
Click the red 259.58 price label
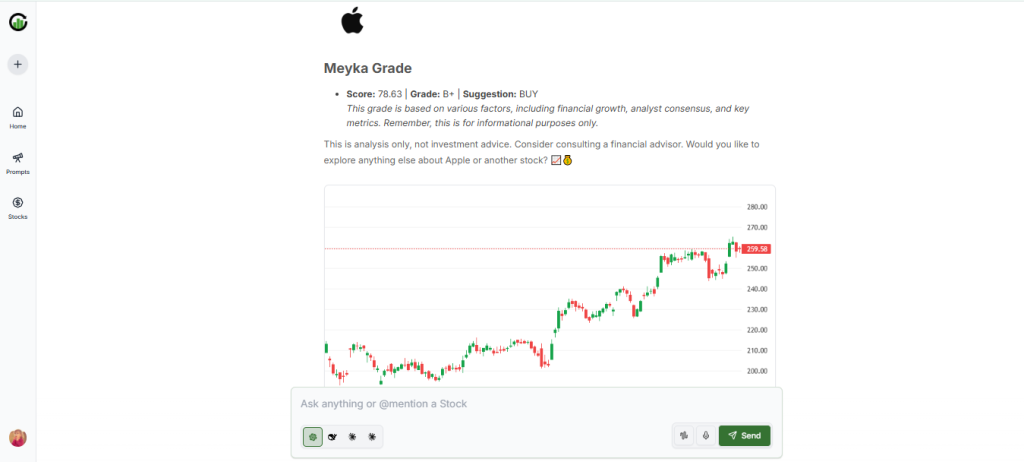757,249
